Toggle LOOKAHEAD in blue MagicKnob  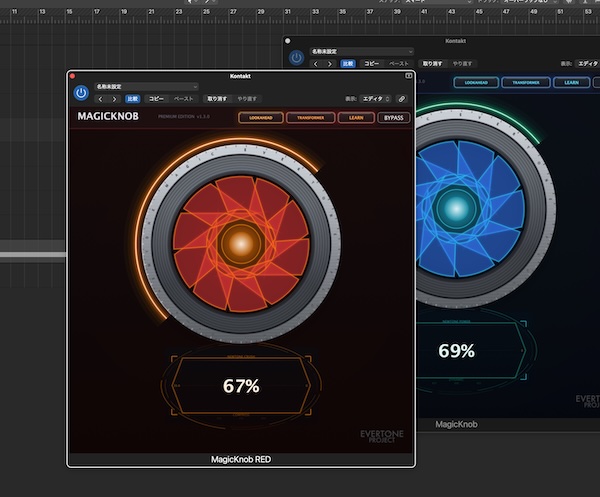tap(476, 83)
